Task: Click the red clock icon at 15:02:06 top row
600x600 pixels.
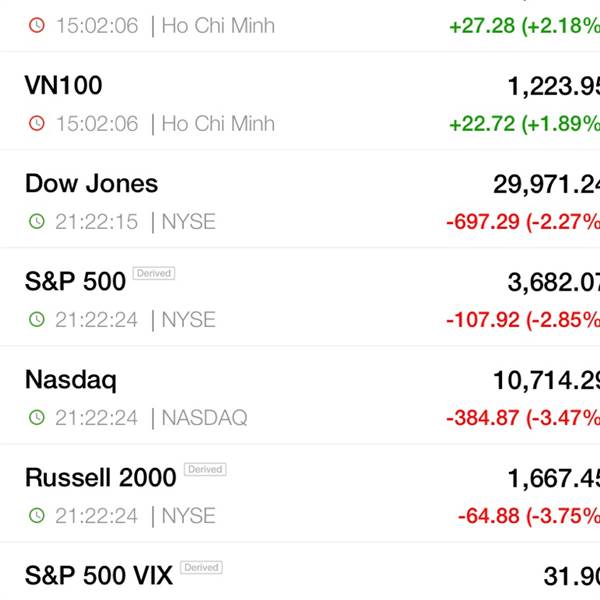Action: click(x=37, y=26)
